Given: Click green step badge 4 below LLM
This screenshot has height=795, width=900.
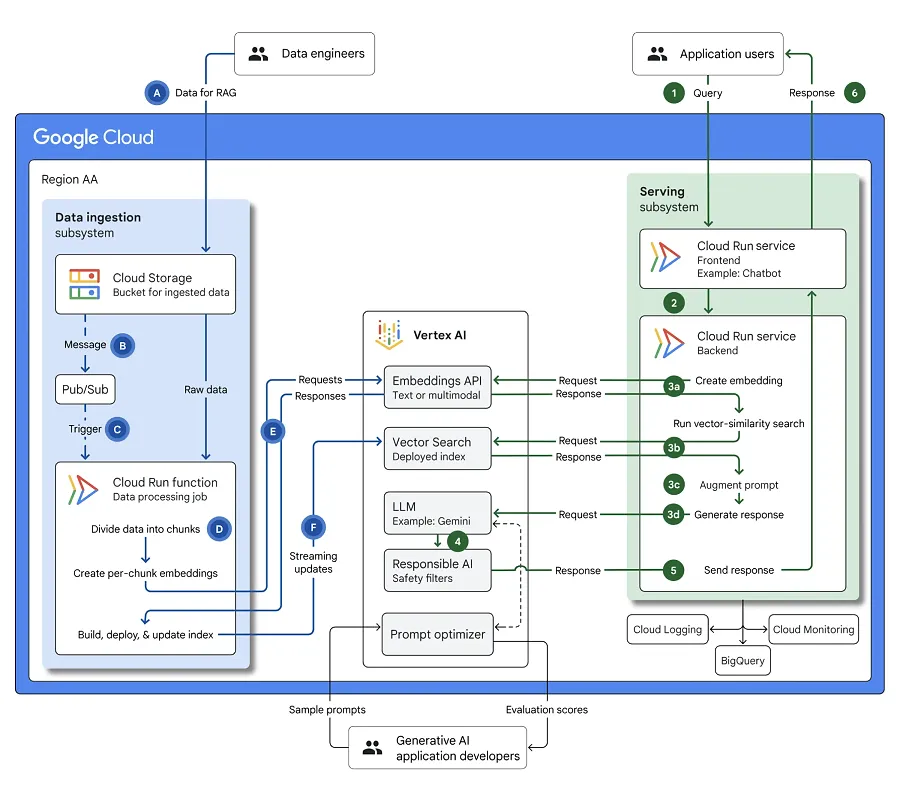Looking at the screenshot, I should (x=457, y=541).
